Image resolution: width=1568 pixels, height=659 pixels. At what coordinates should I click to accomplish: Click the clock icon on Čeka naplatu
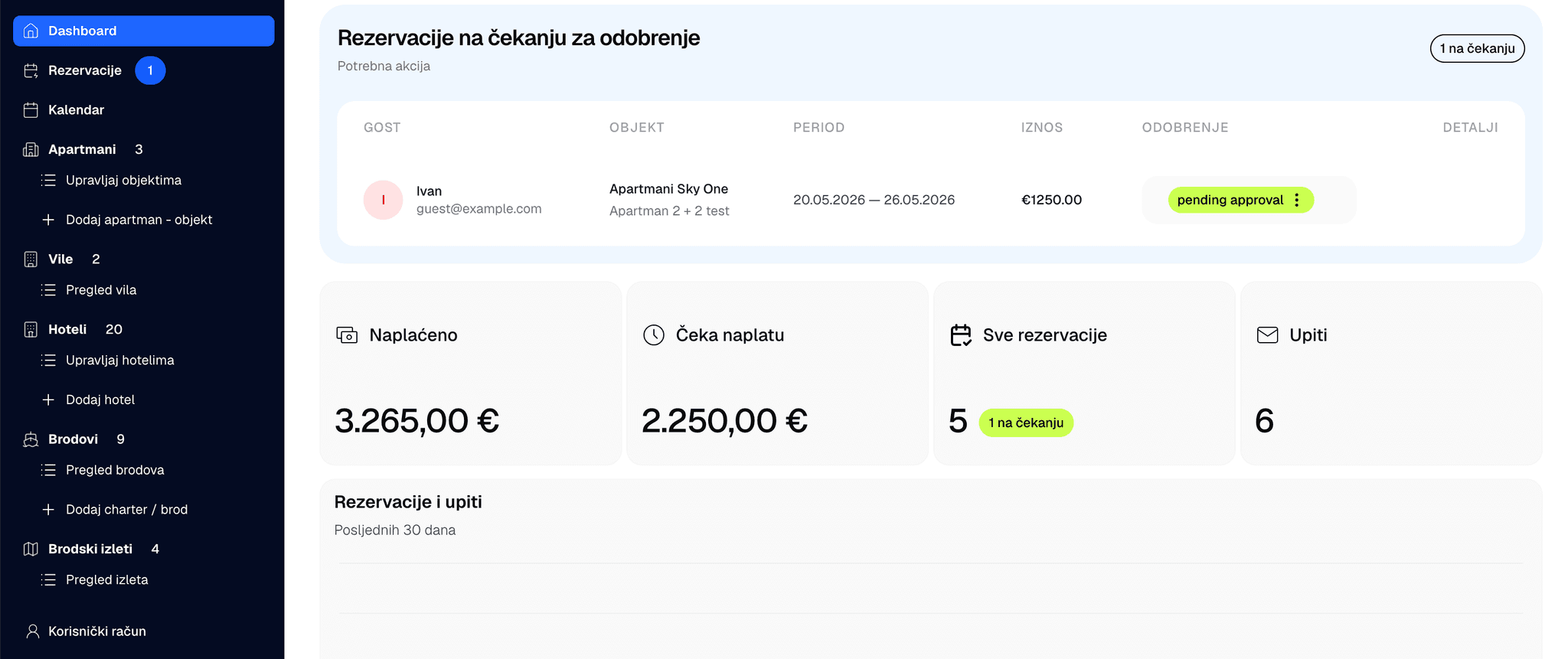tap(654, 334)
